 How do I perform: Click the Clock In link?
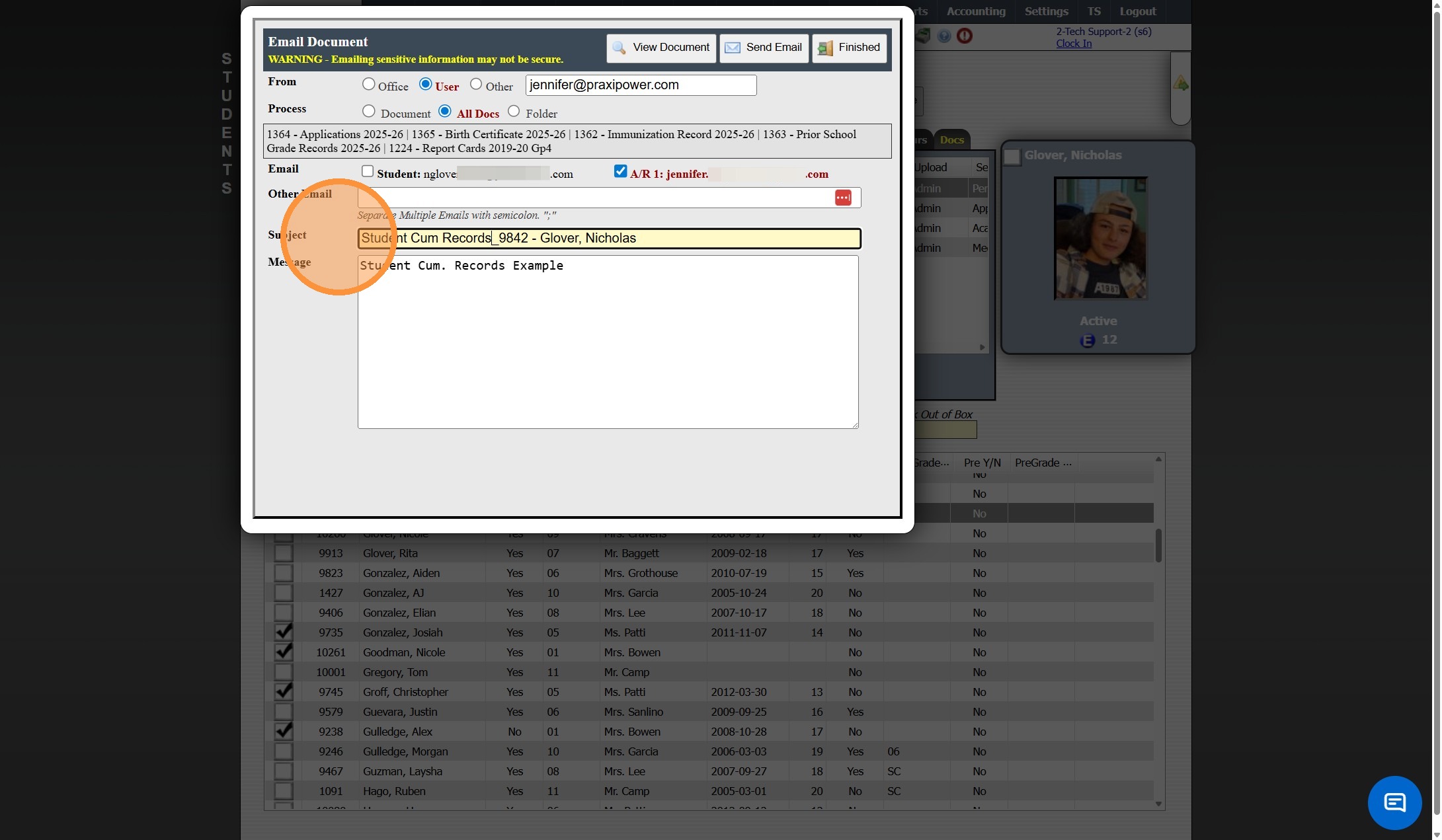tap(1073, 44)
